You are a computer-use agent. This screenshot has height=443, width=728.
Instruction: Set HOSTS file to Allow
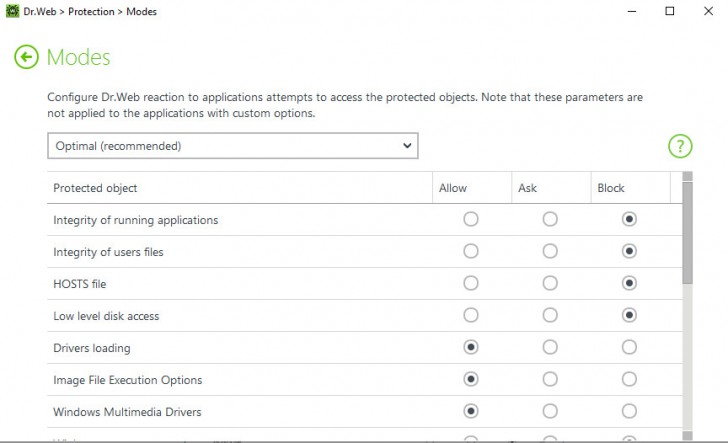(471, 283)
